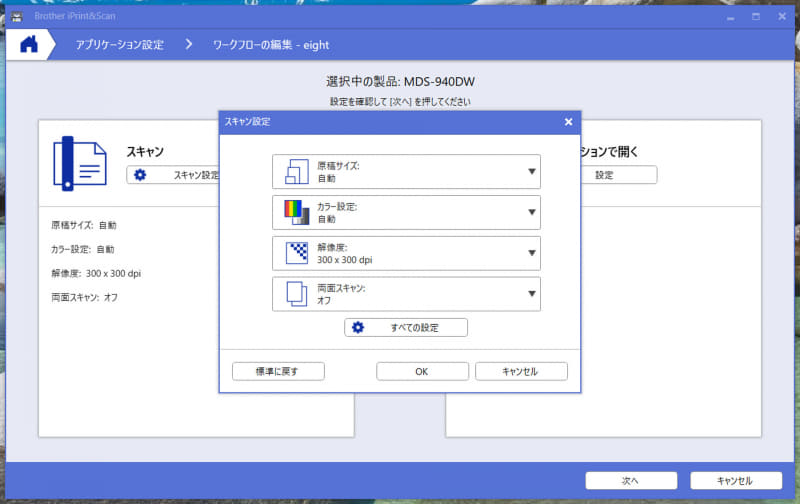Select ワークフローの編集 - eight breadcrumb

(271, 45)
